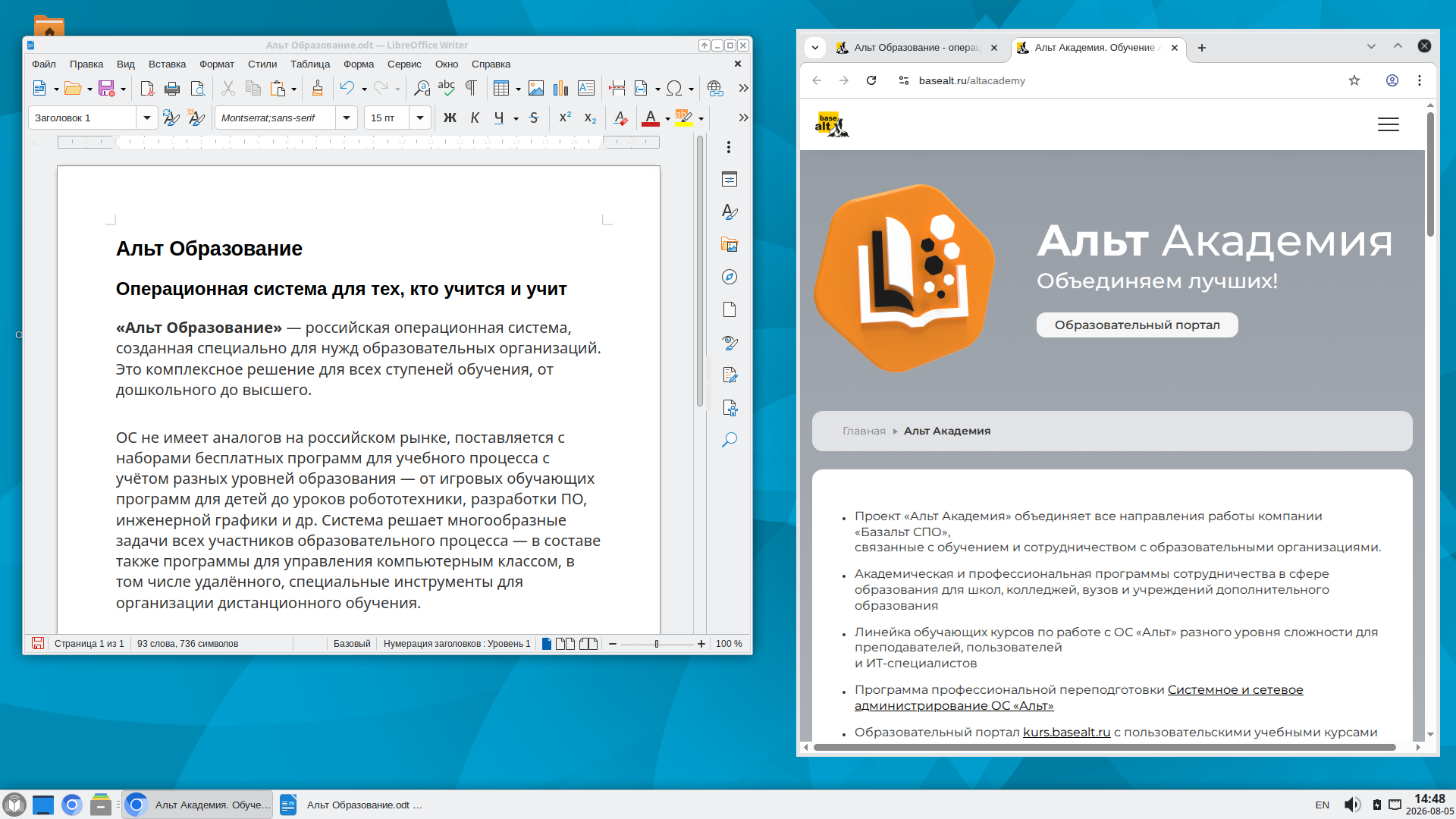1456x819 pixels.
Task: Open the Сервис menu
Action: (404, 64)
